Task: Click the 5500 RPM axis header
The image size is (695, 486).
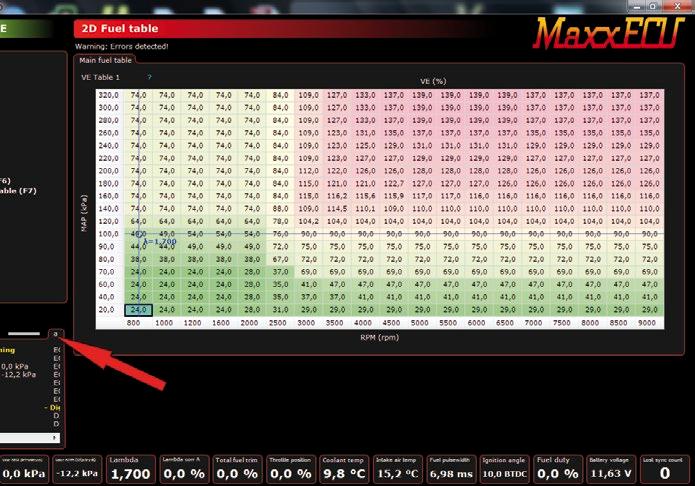Action: (448, 323)
